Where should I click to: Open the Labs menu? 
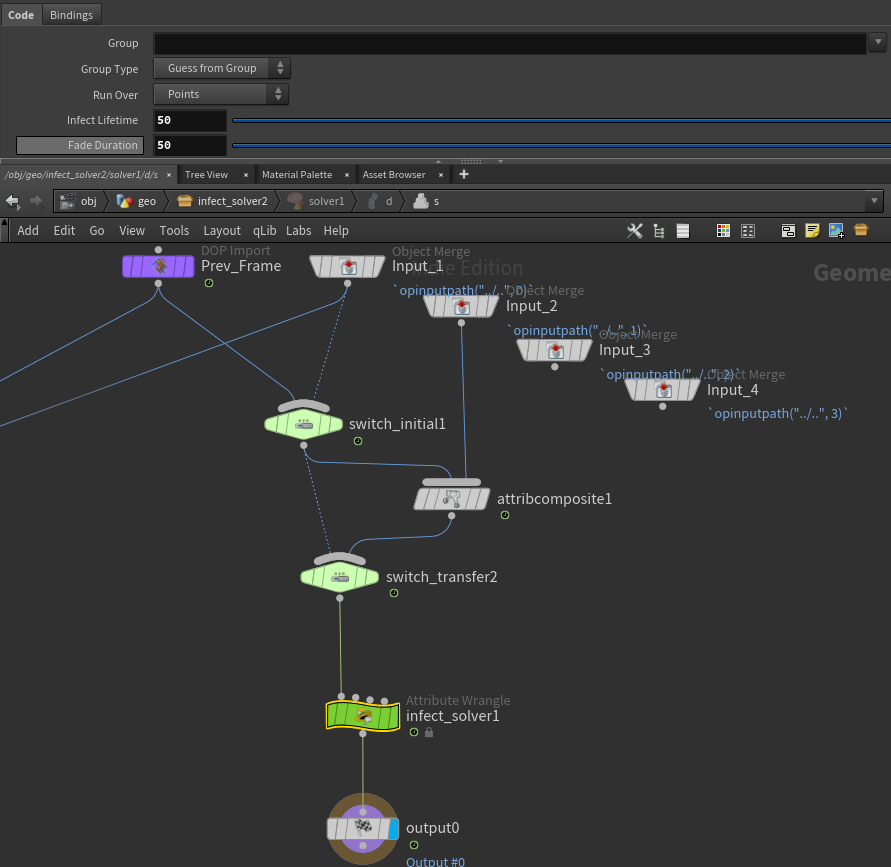(298, 231)
